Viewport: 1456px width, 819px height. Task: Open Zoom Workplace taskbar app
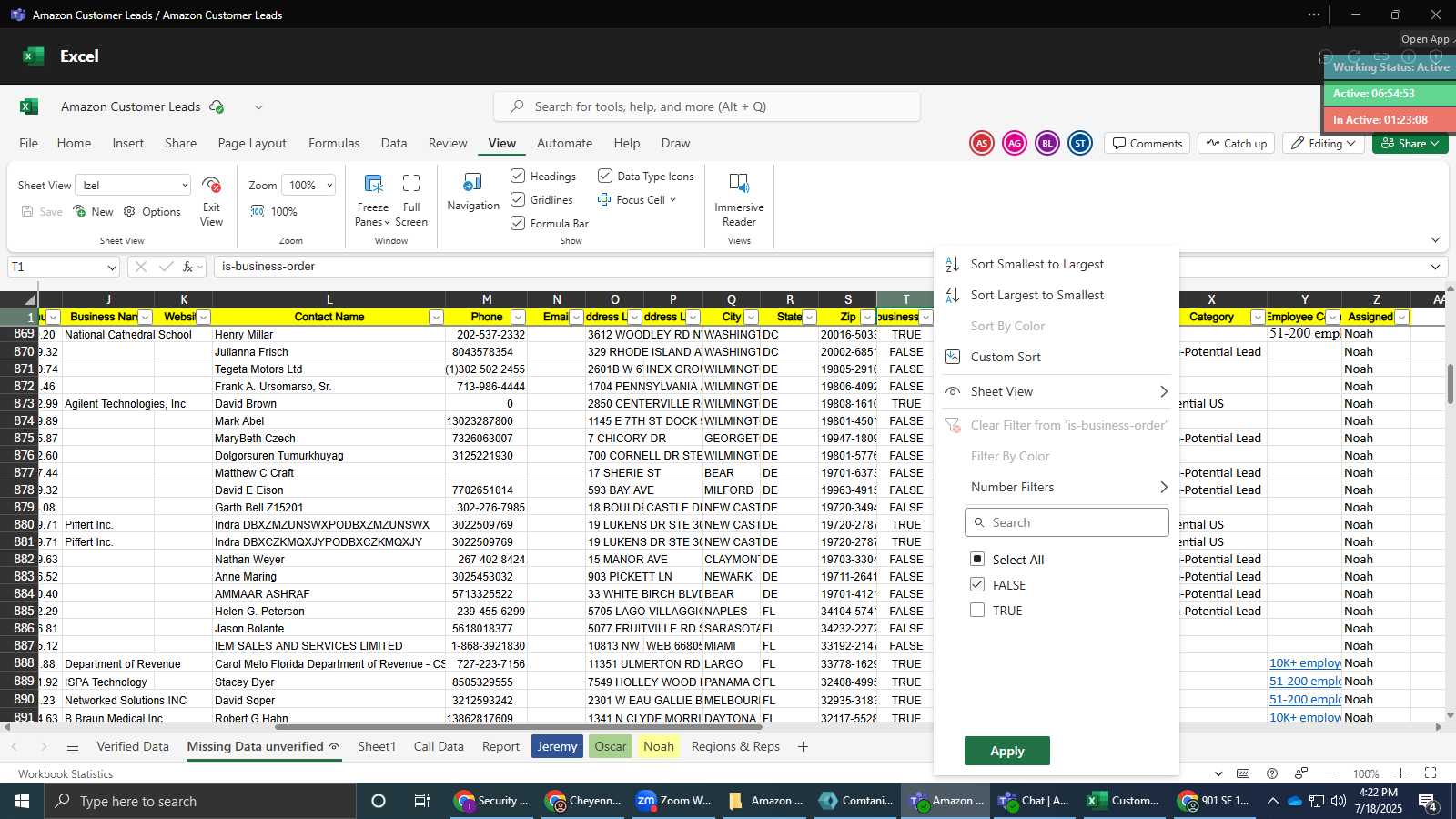[673, 801]
